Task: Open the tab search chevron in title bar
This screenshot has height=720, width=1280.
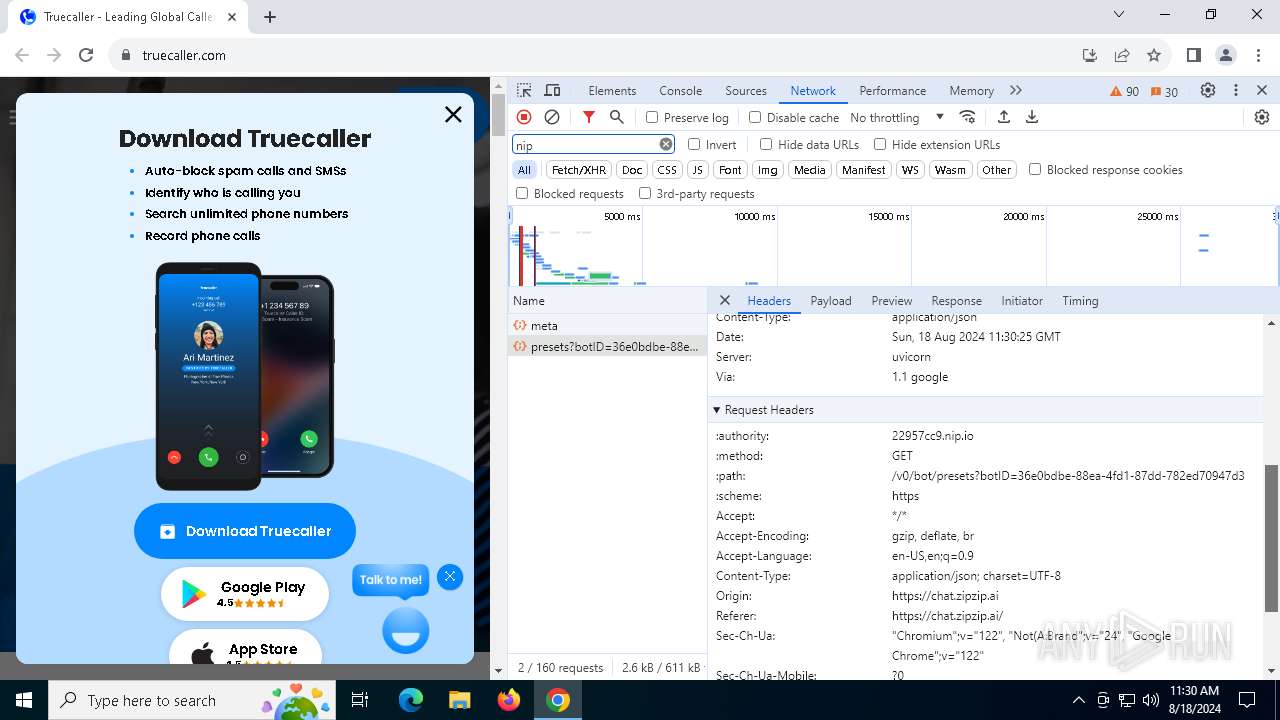Action: (1119, 15)
